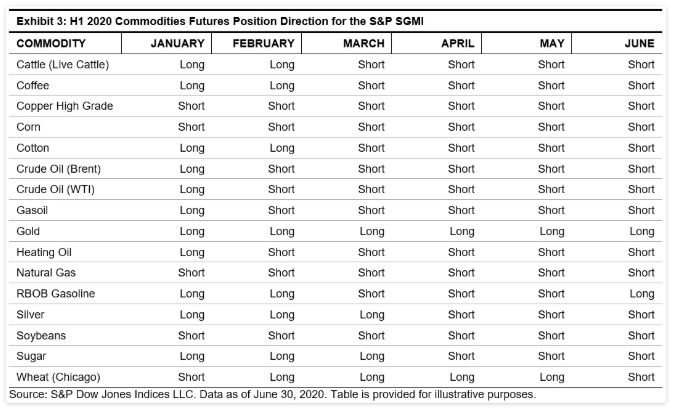The image size is (675, 411).
Task: Click Silver's March position cell
Action: pos(371,314)
